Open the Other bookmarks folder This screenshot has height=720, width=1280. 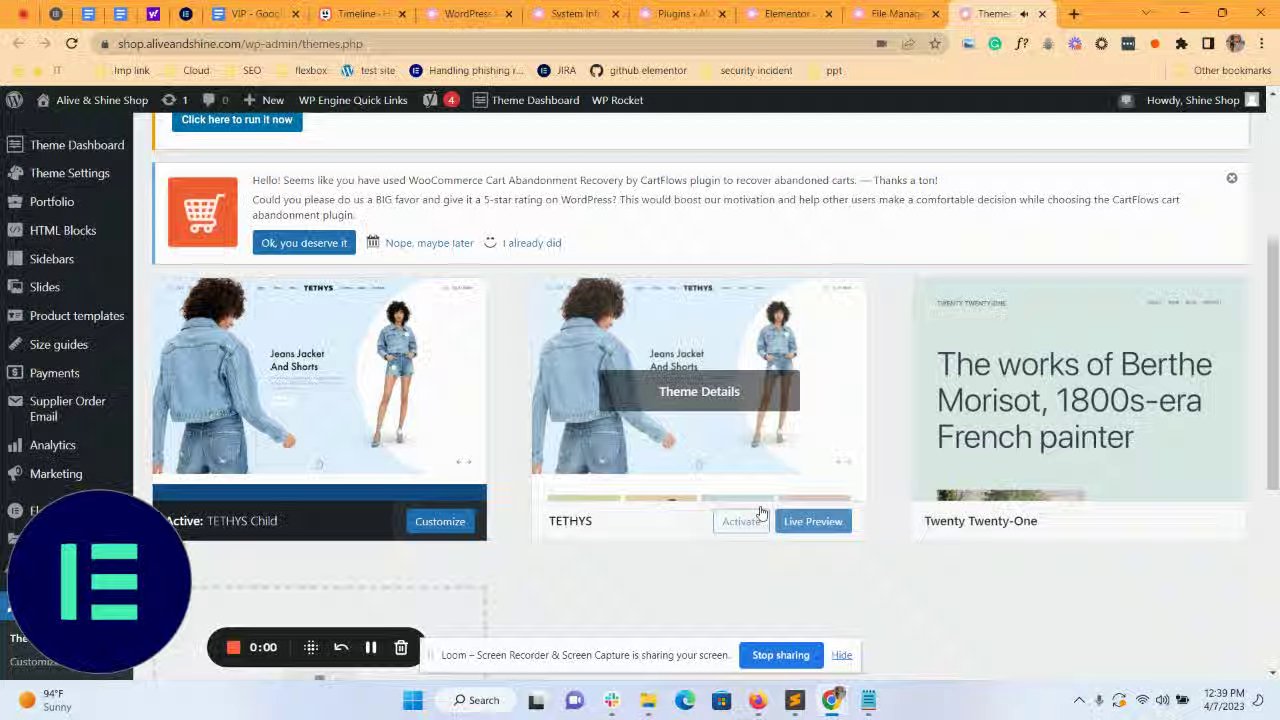(1223, 71)
